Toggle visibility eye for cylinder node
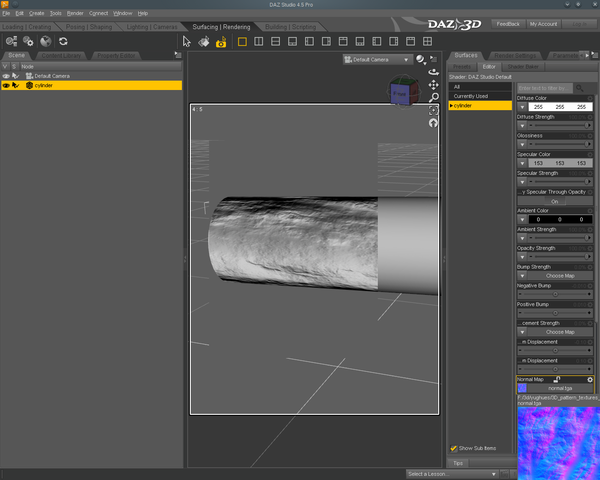 coord(6,86)
